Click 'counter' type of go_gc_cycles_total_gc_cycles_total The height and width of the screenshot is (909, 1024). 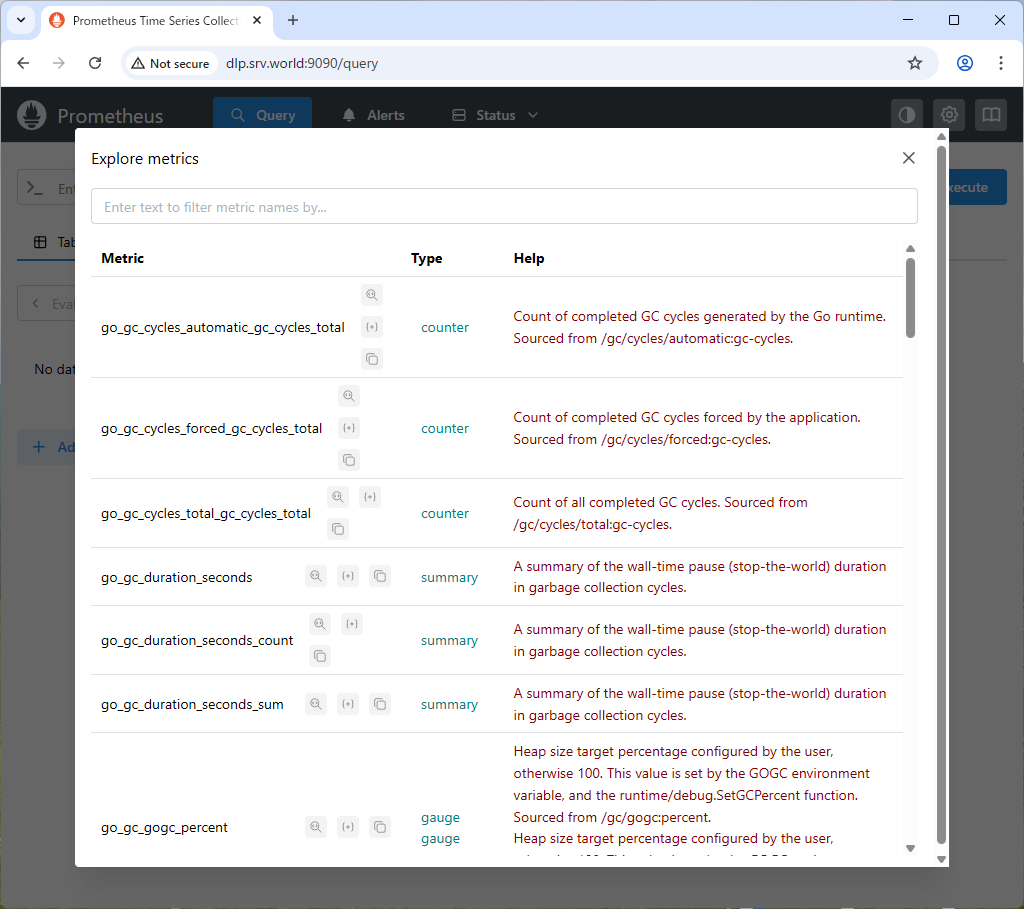(x=445, y=514)
